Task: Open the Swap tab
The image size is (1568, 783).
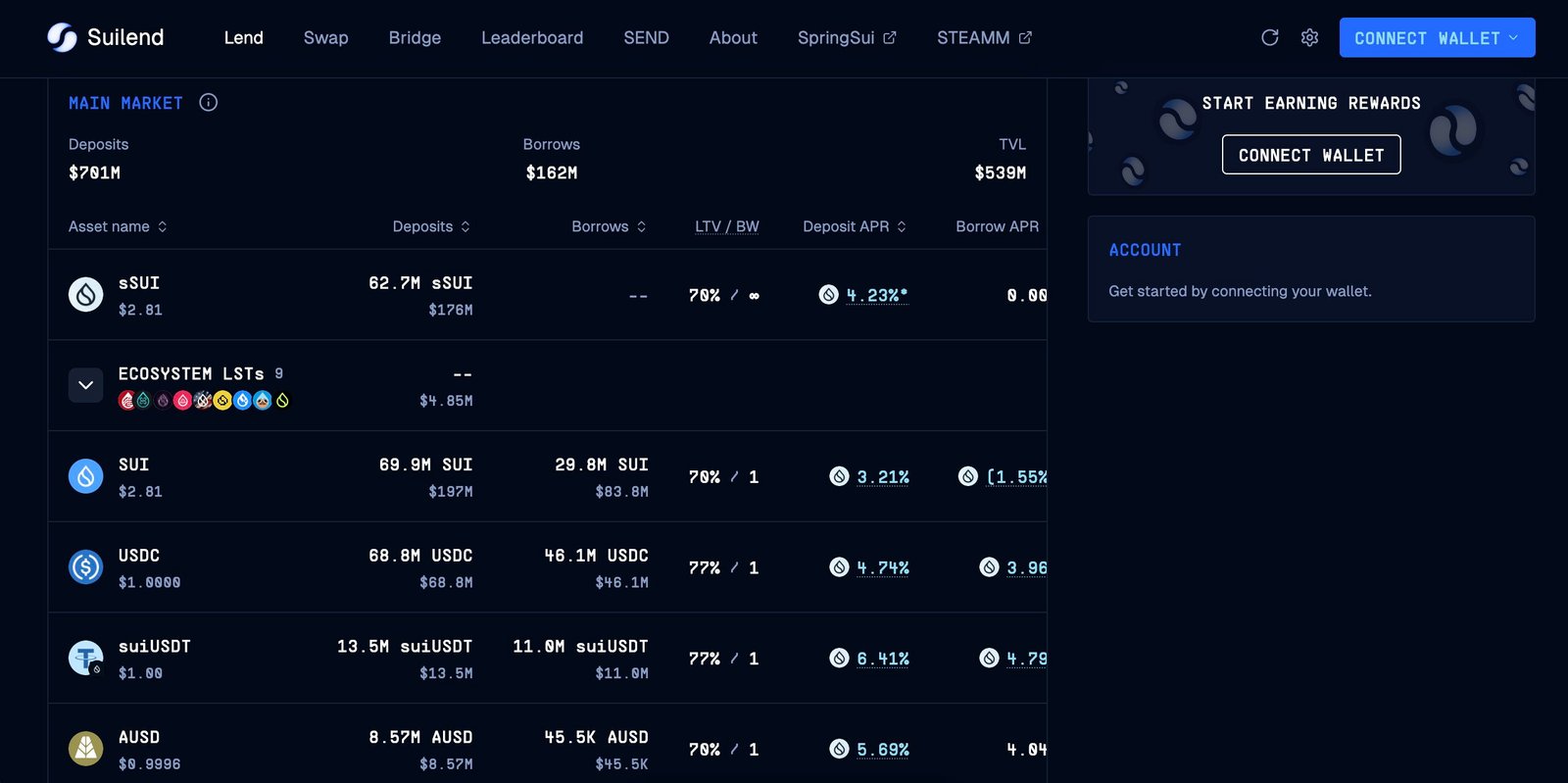Action: coord(325,37)
